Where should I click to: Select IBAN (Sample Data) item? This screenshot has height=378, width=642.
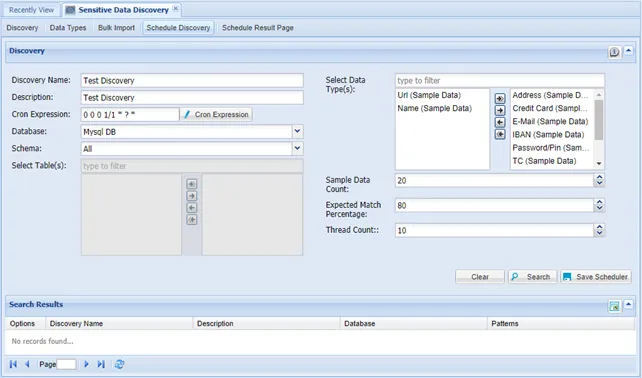coord(548,134)
